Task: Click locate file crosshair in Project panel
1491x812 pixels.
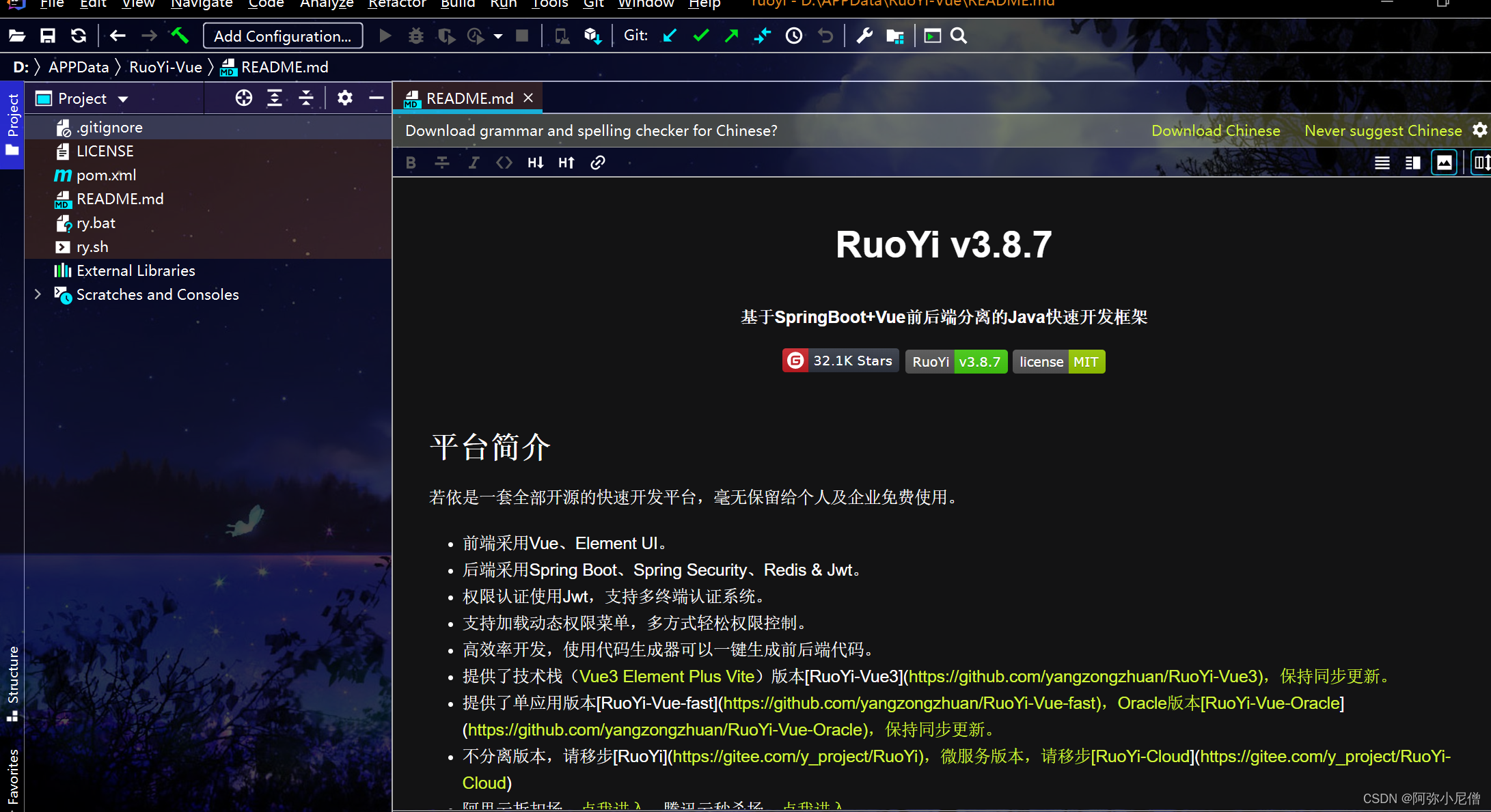Action: click(243, 98)
